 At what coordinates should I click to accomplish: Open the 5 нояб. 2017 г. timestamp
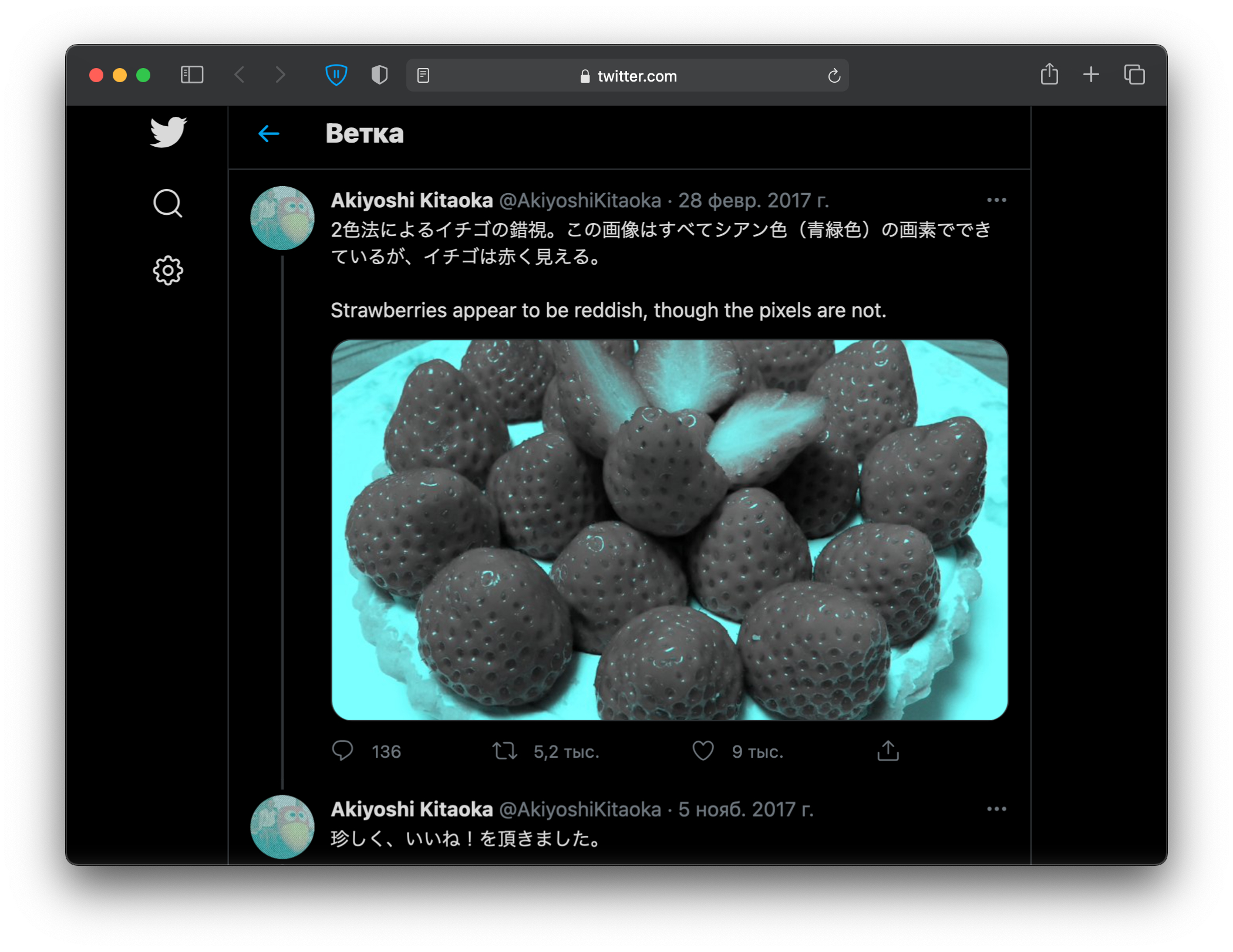tap(746, 809)
